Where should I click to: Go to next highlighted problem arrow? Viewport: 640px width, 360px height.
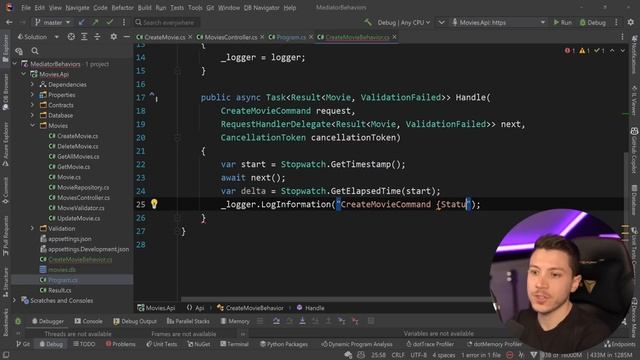[x=622, y=51]
